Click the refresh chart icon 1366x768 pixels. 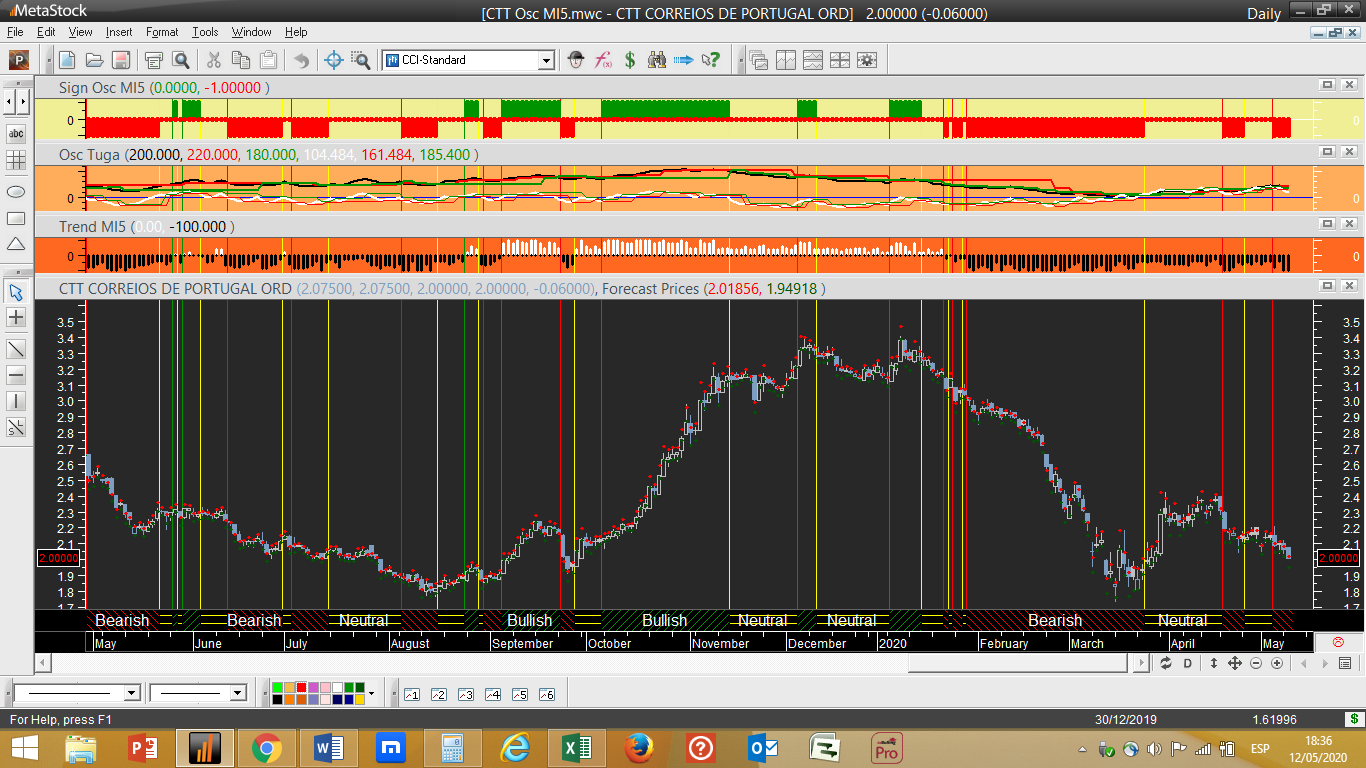pos(1166,663)
